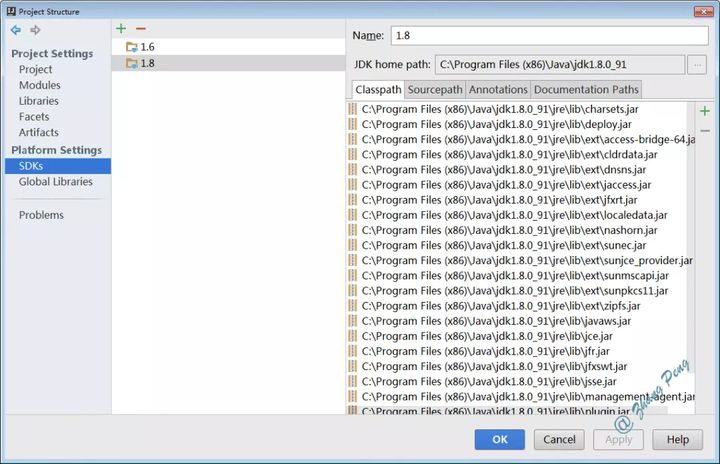Click jar icon beside deploy.jar
The image size is (720, 464).
(353, 124)
